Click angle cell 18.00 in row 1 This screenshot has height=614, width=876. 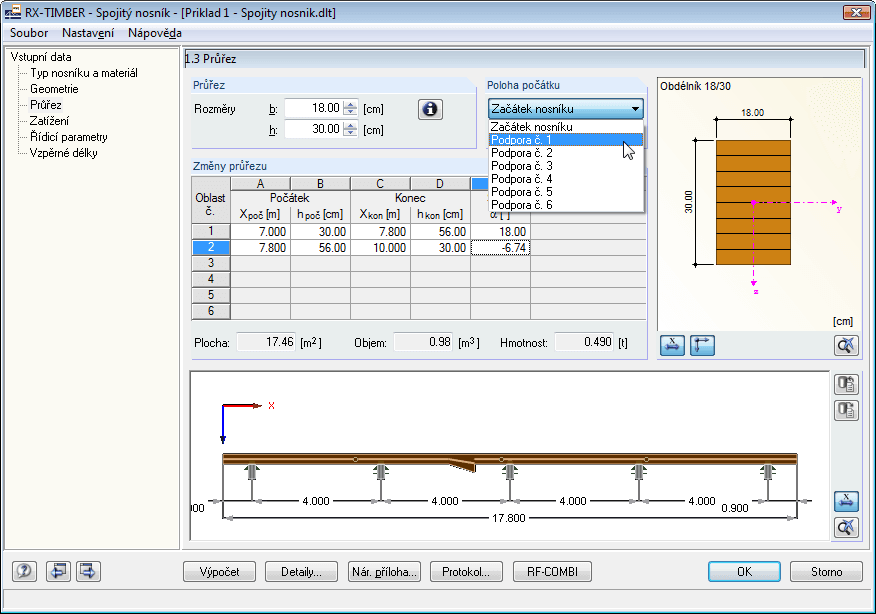coord(500,232)
